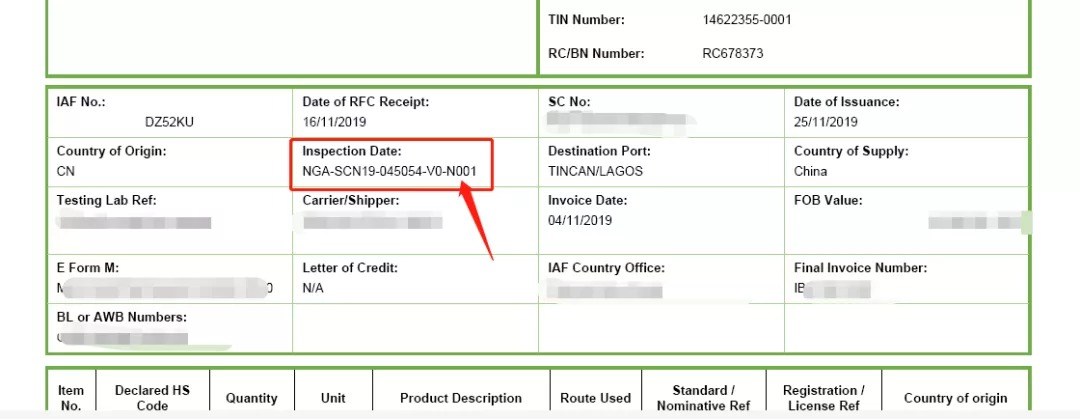Click the Route Used column header
This screenshot has height=419, width=1080.
[x=595, y=398]
